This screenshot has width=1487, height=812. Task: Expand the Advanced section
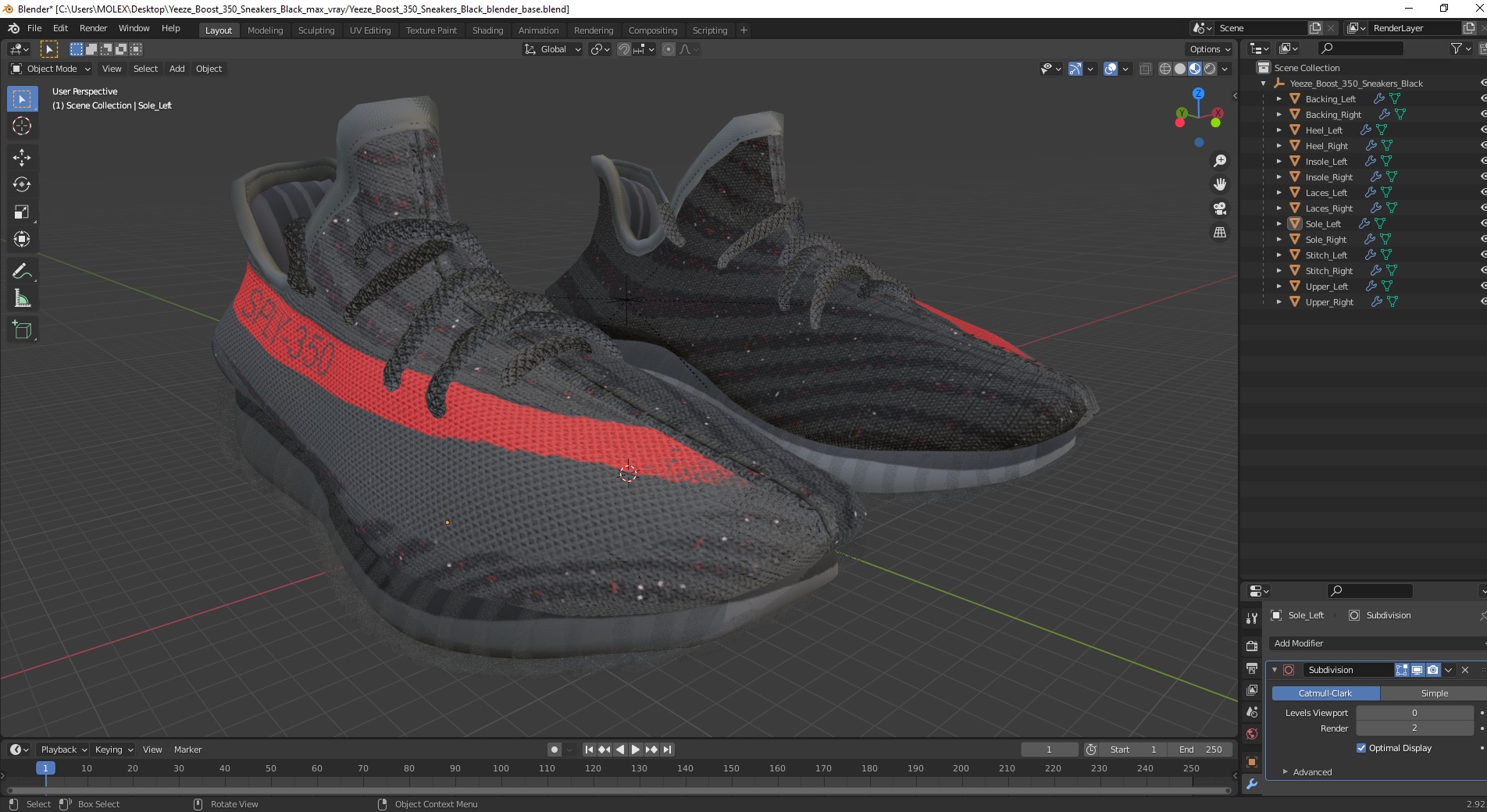1312,772
